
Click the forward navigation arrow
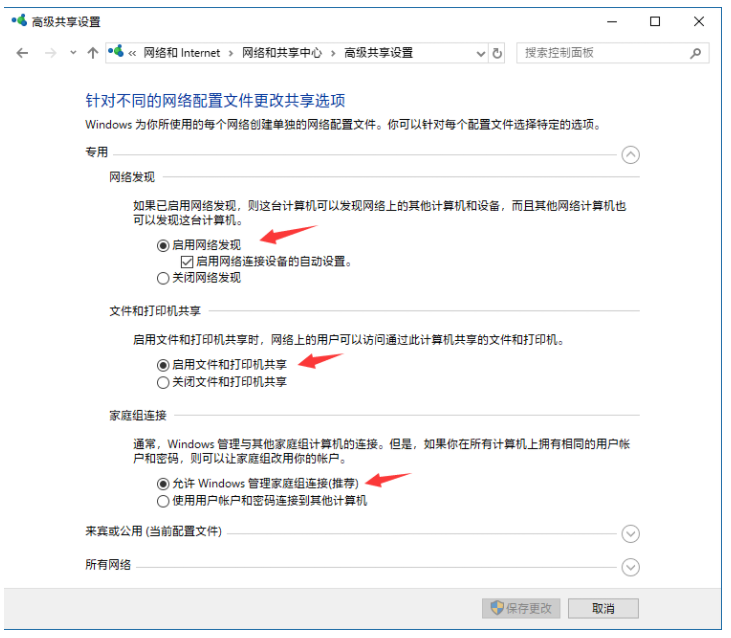coord(50,53)
